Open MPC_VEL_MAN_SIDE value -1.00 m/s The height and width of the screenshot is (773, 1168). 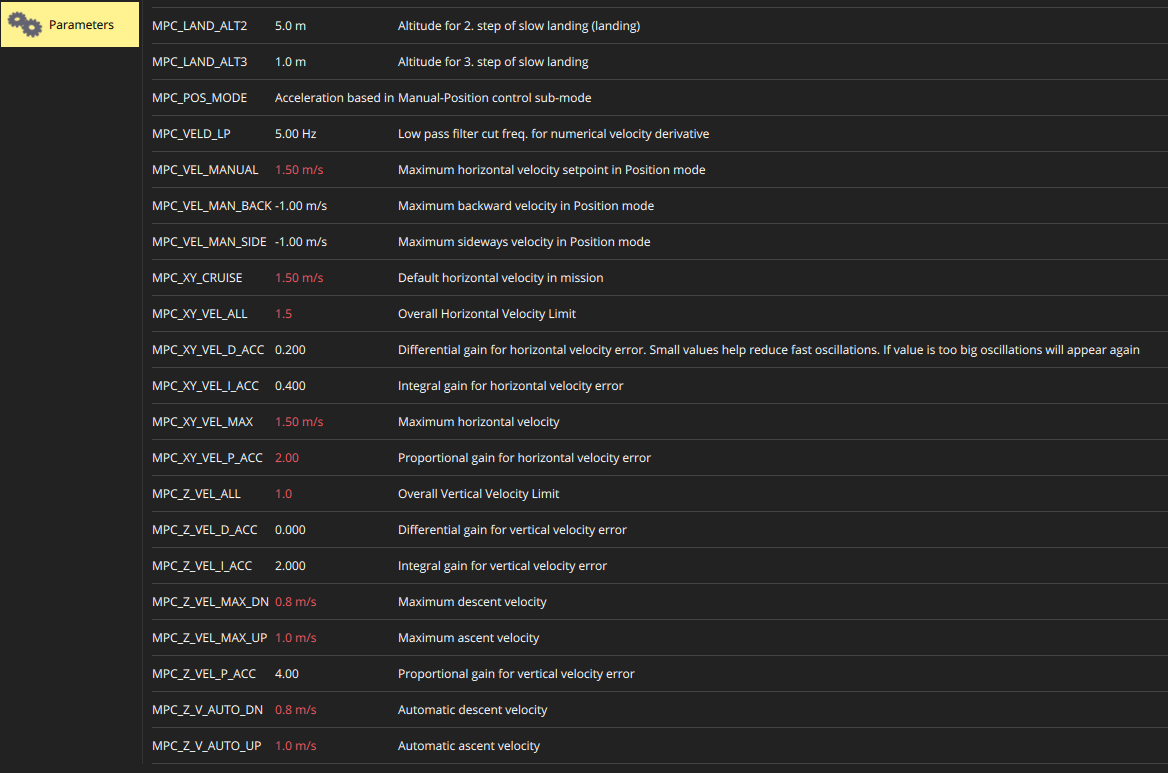point(301,242)
